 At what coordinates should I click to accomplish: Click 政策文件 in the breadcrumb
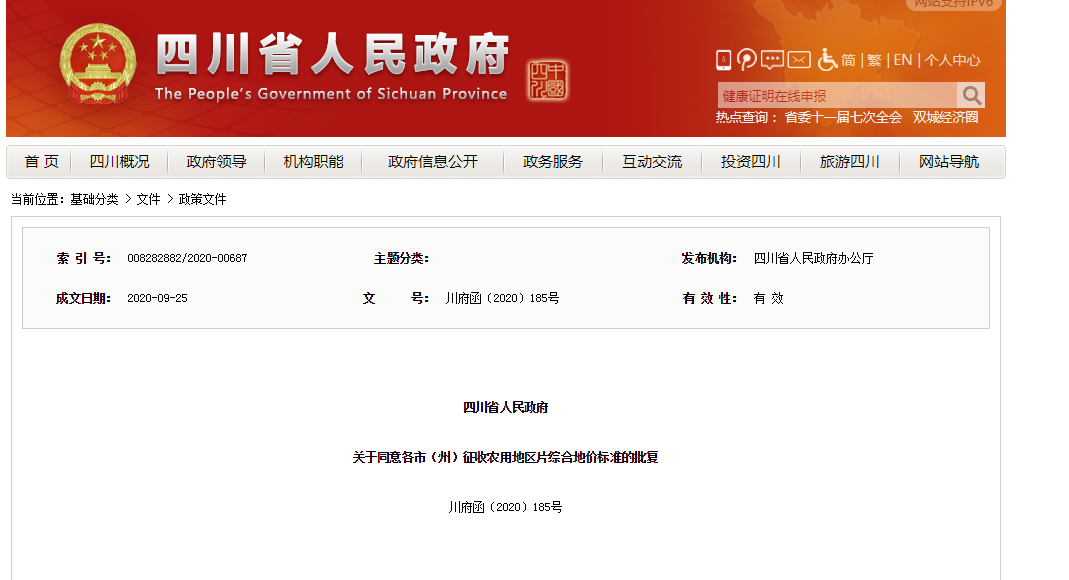pyautogui.click(x=203, y=199)
